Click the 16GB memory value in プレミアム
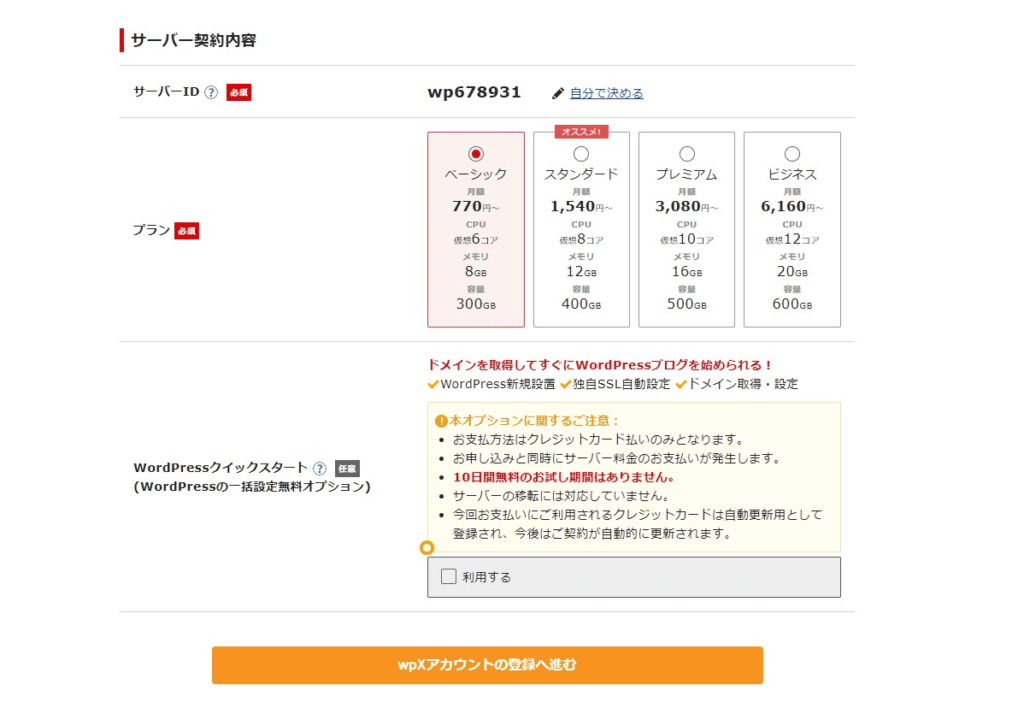1024x714 pixels. [x=687, y=272]
